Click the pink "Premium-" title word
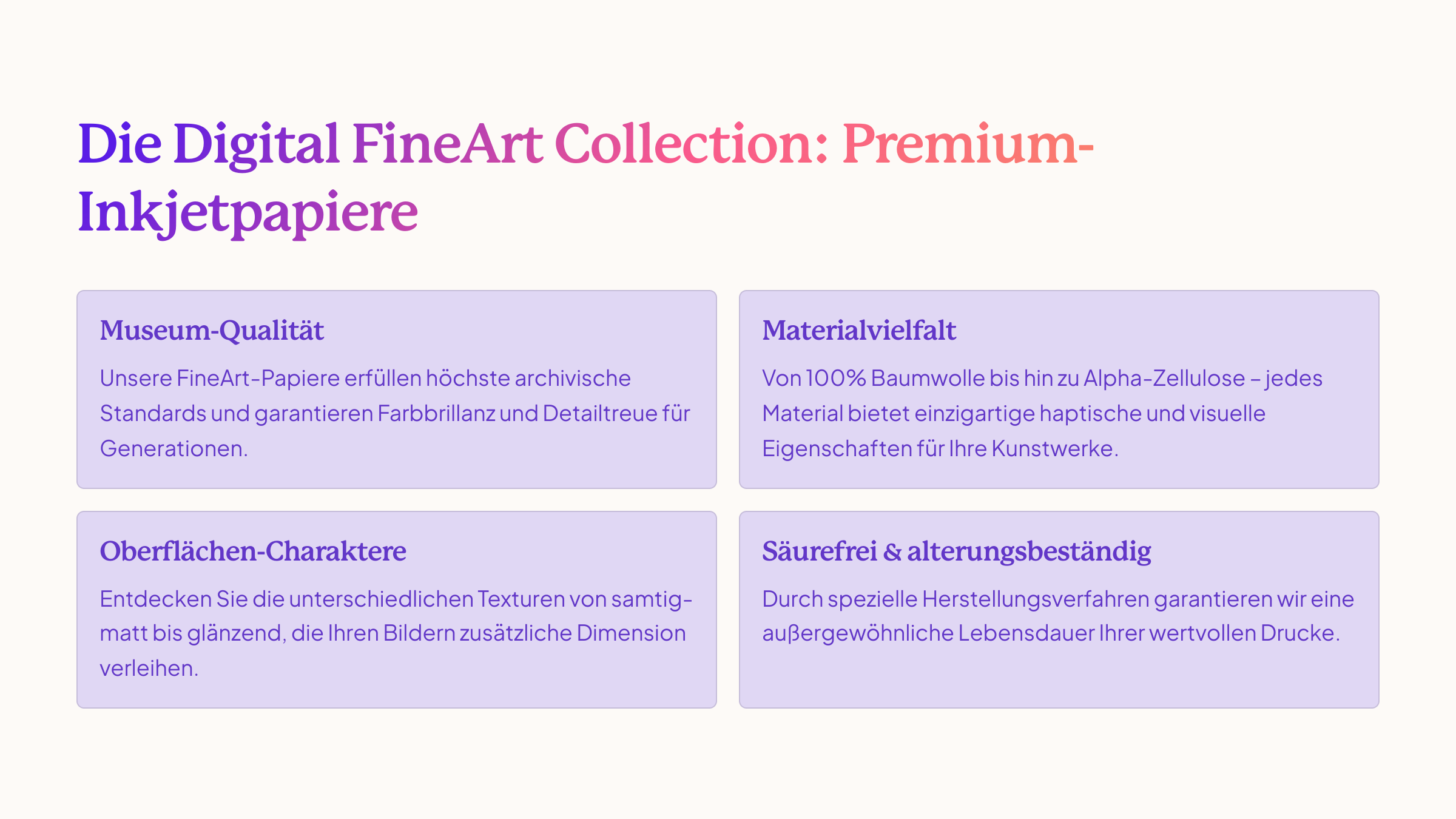 point(968,144)
